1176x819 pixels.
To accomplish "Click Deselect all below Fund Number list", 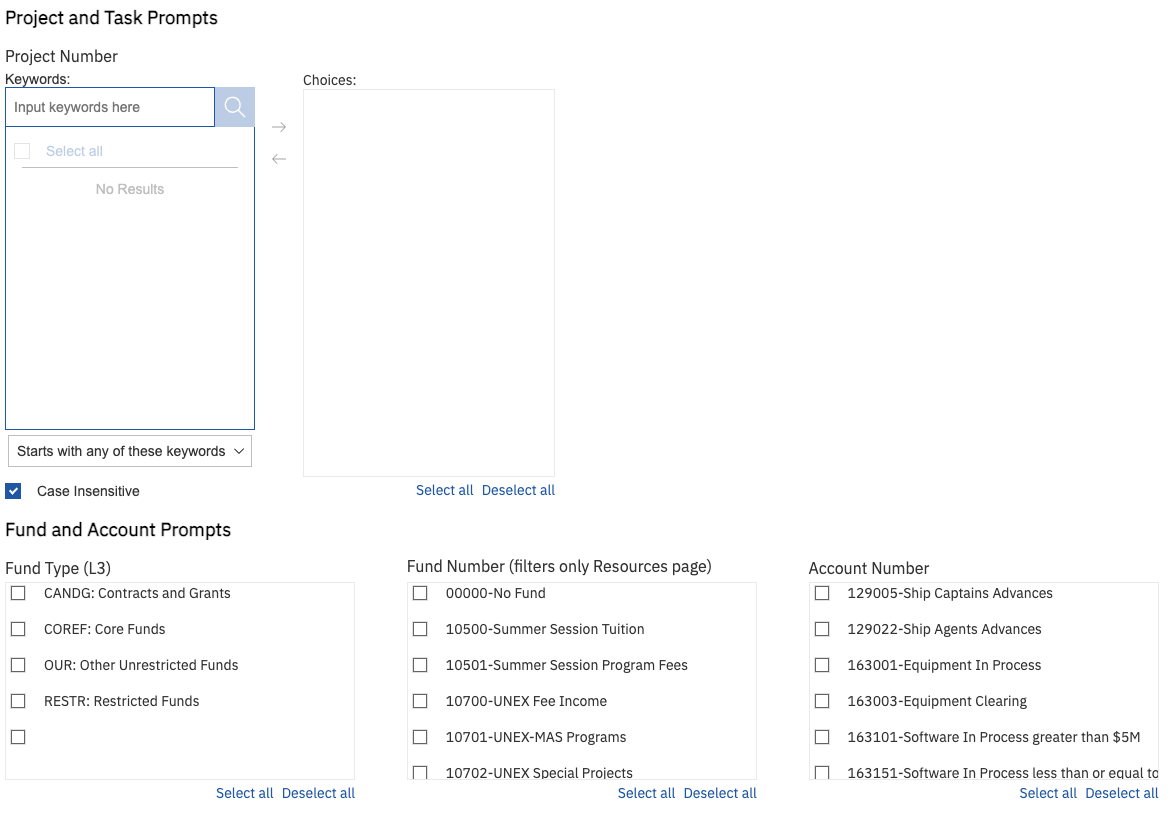I will (720, 793).
